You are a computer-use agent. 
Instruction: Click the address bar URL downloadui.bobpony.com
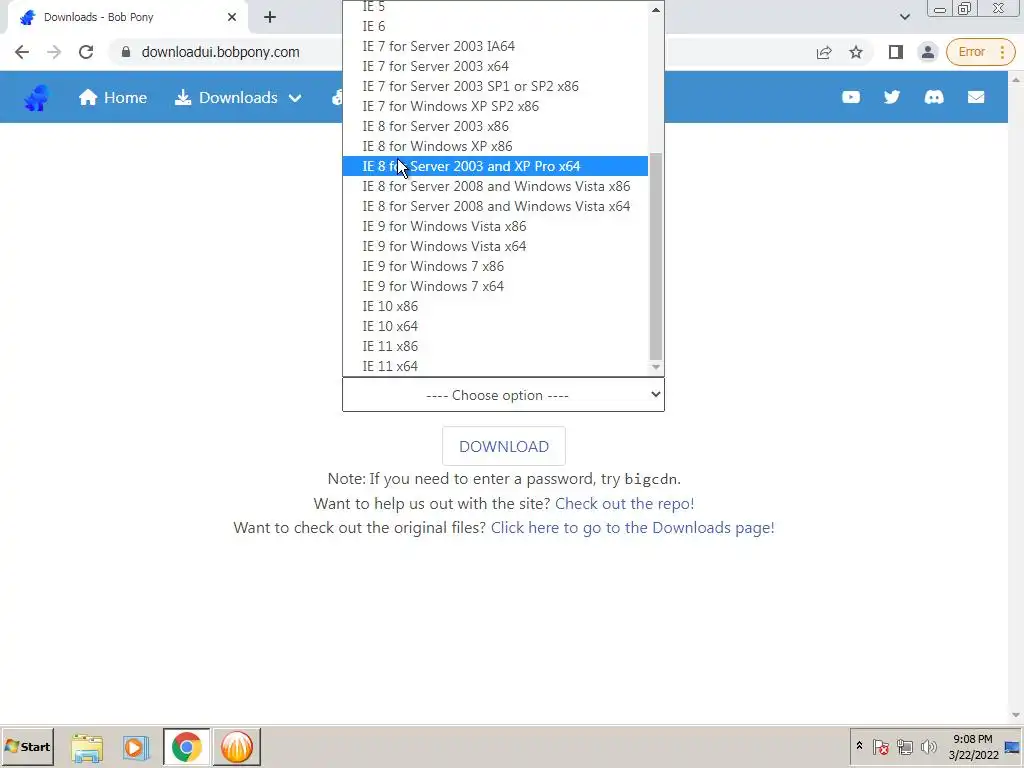[221, 52]
